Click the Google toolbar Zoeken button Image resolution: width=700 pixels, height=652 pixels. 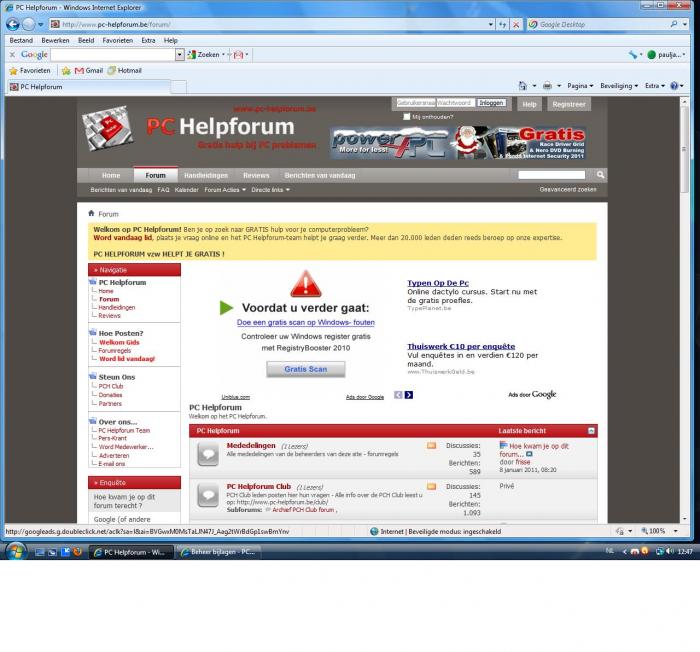[204, 54]
